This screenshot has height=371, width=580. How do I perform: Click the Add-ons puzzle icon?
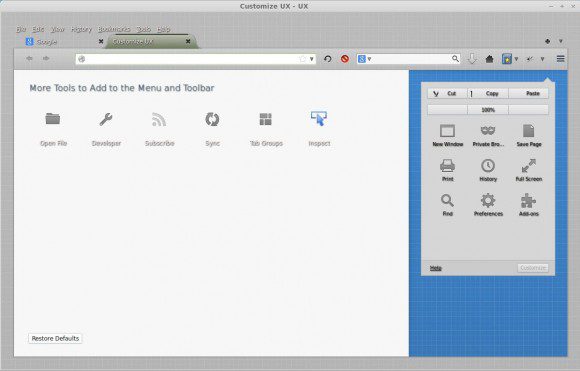coord(528,200)
